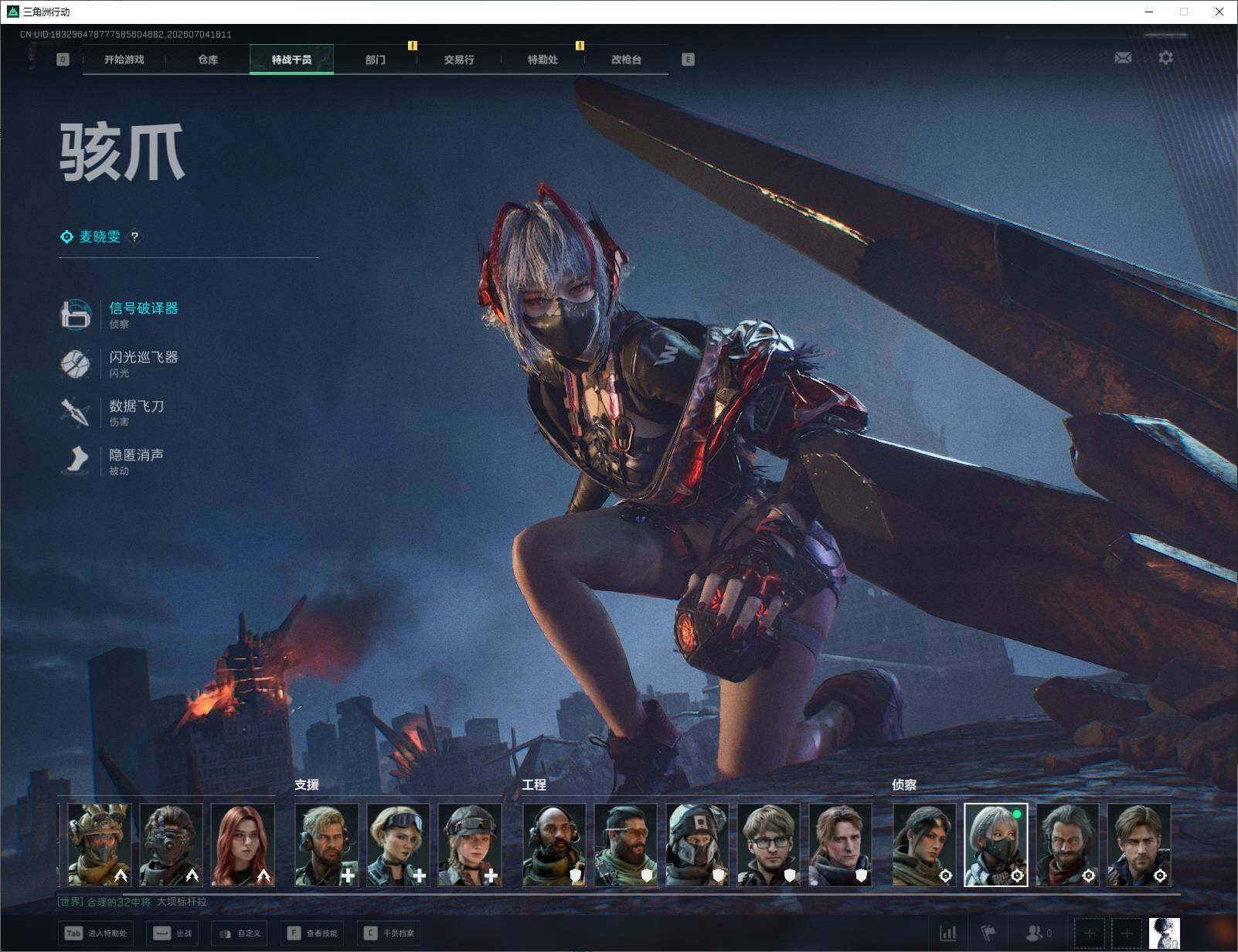Select the glasses-wearing engineer operator portrait
Image resolution: width=1238 pixels, height=952 pixels.
pos(768,845)
